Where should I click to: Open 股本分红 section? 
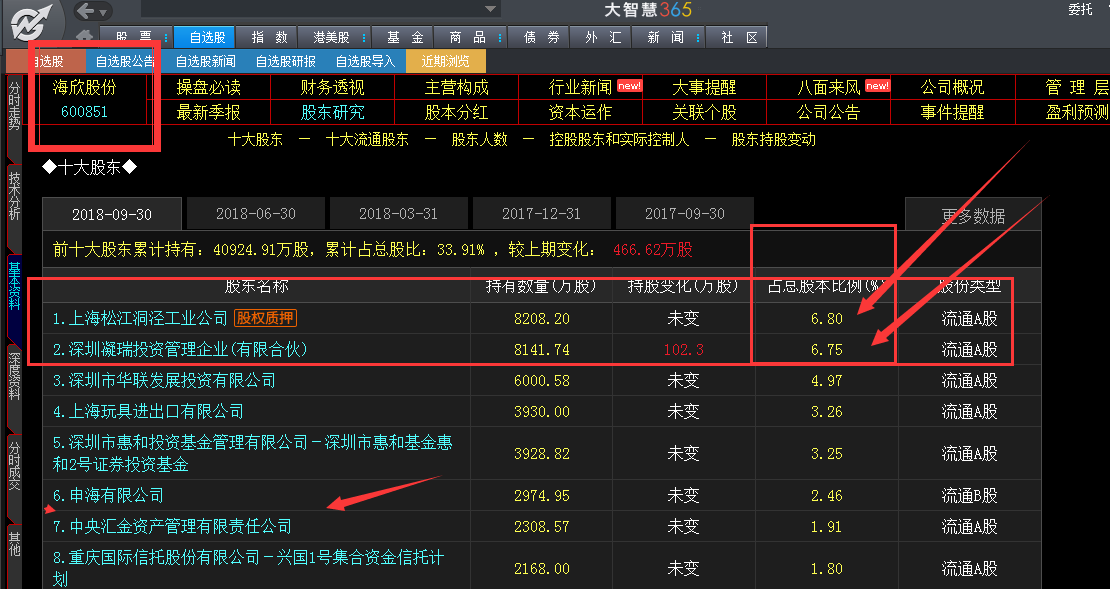point(457,112)
